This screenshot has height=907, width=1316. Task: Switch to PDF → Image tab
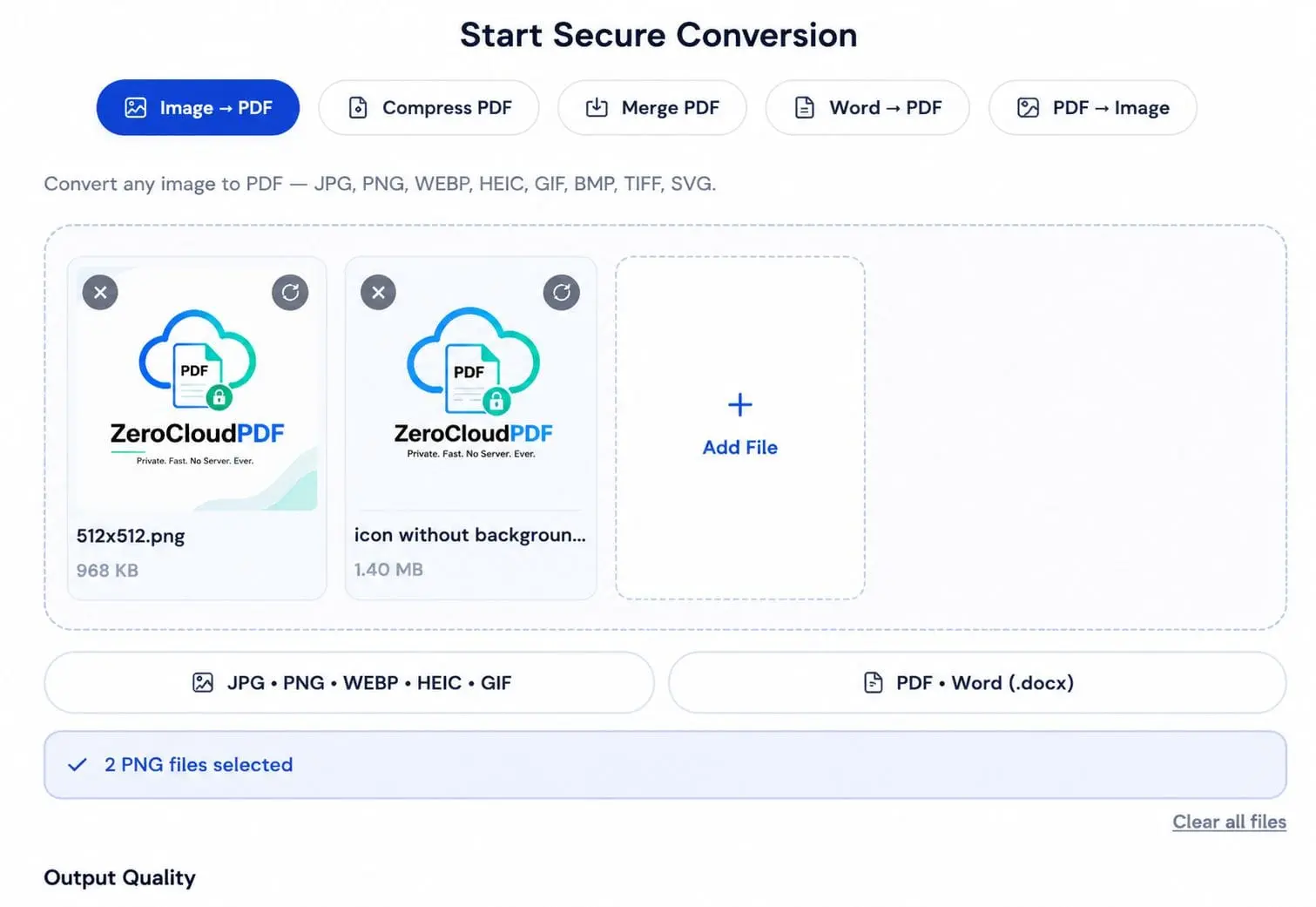tap(1093, 108)
